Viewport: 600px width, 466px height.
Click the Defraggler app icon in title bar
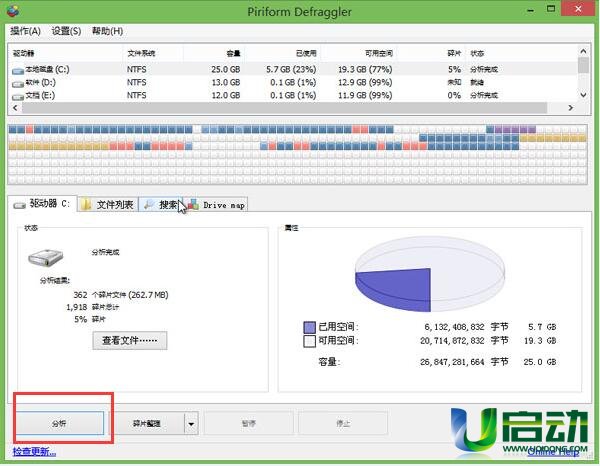pos(13,11)
